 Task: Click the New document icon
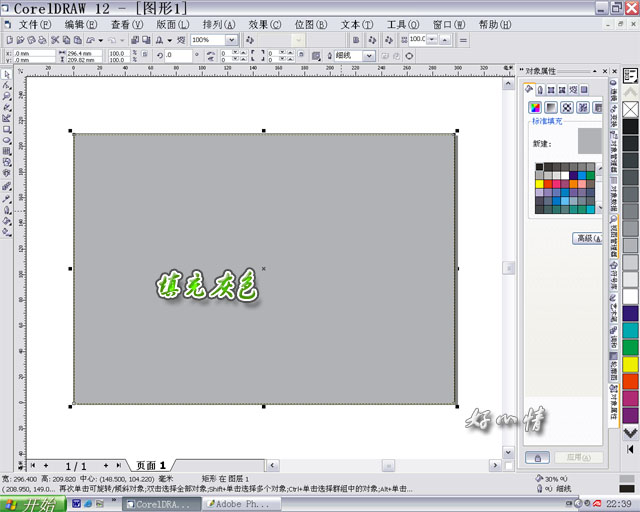(x=9, y=40)
